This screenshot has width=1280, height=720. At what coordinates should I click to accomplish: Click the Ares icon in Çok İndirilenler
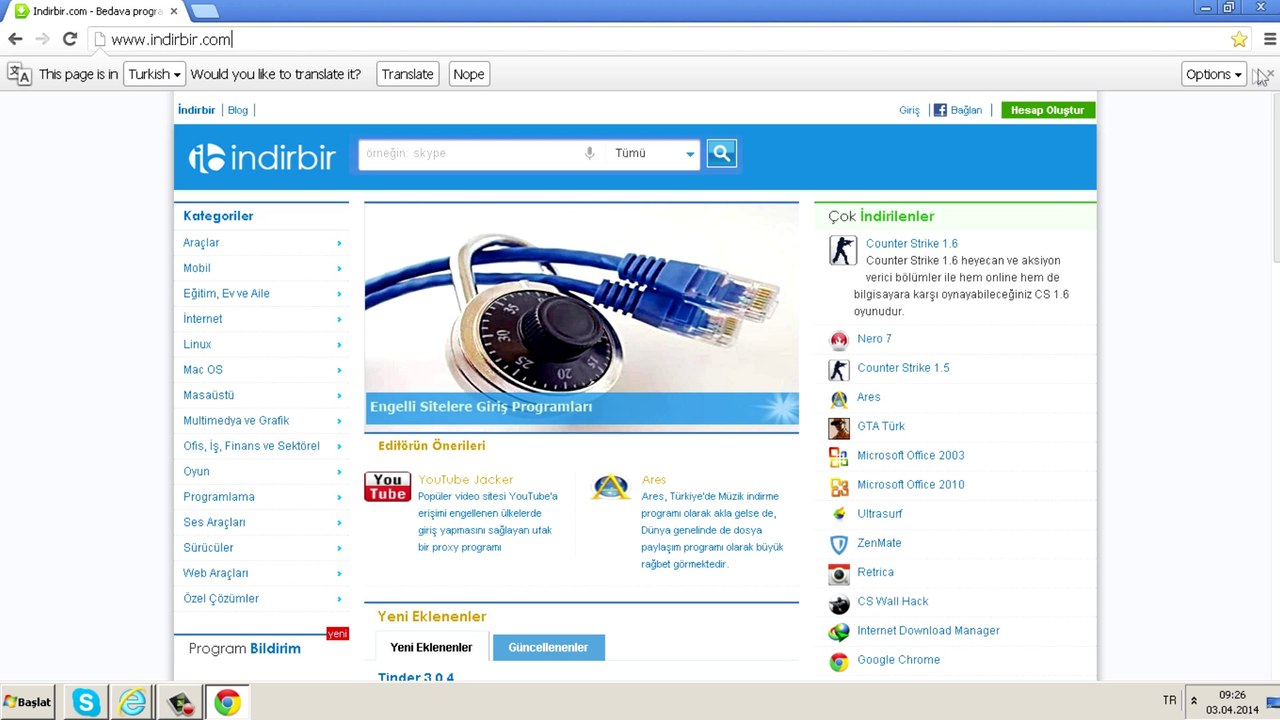839,398
